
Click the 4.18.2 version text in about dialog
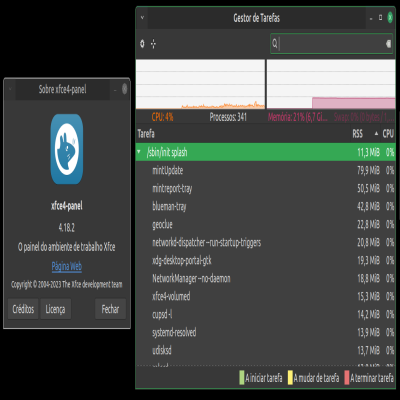(x=67, y=227)
